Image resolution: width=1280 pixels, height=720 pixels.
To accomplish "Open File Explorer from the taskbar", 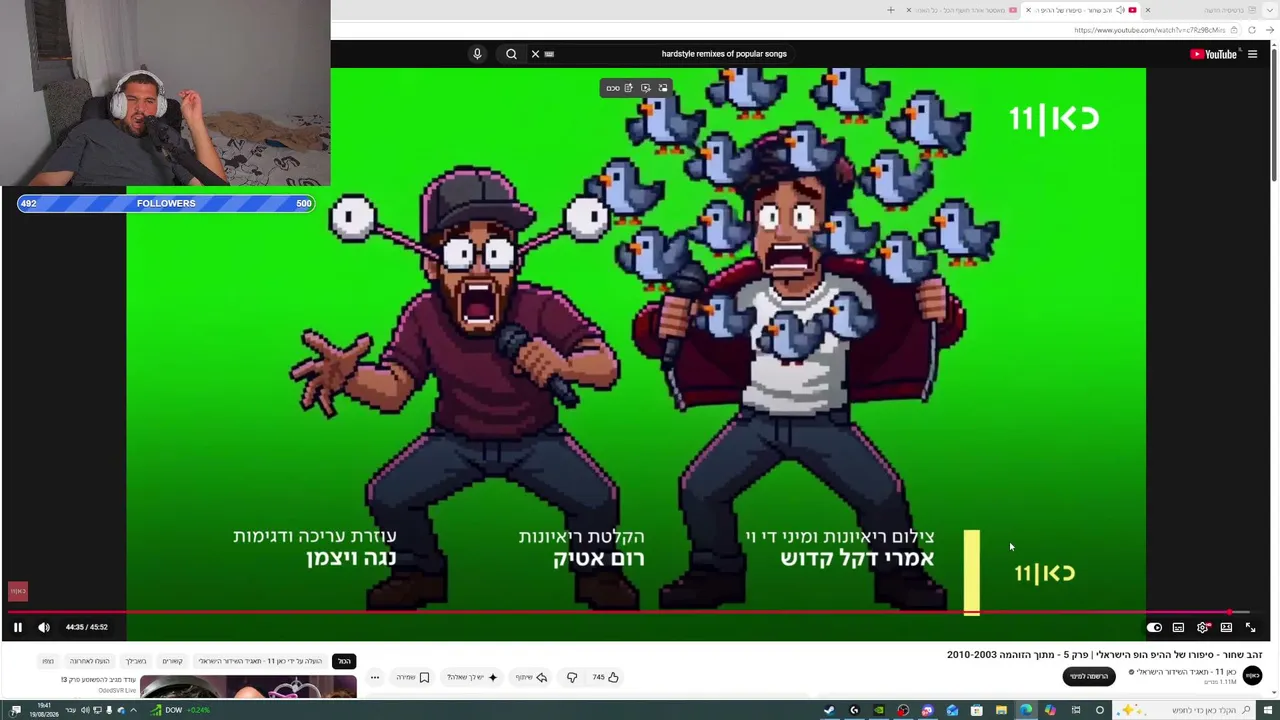I will click(1001, 710).
